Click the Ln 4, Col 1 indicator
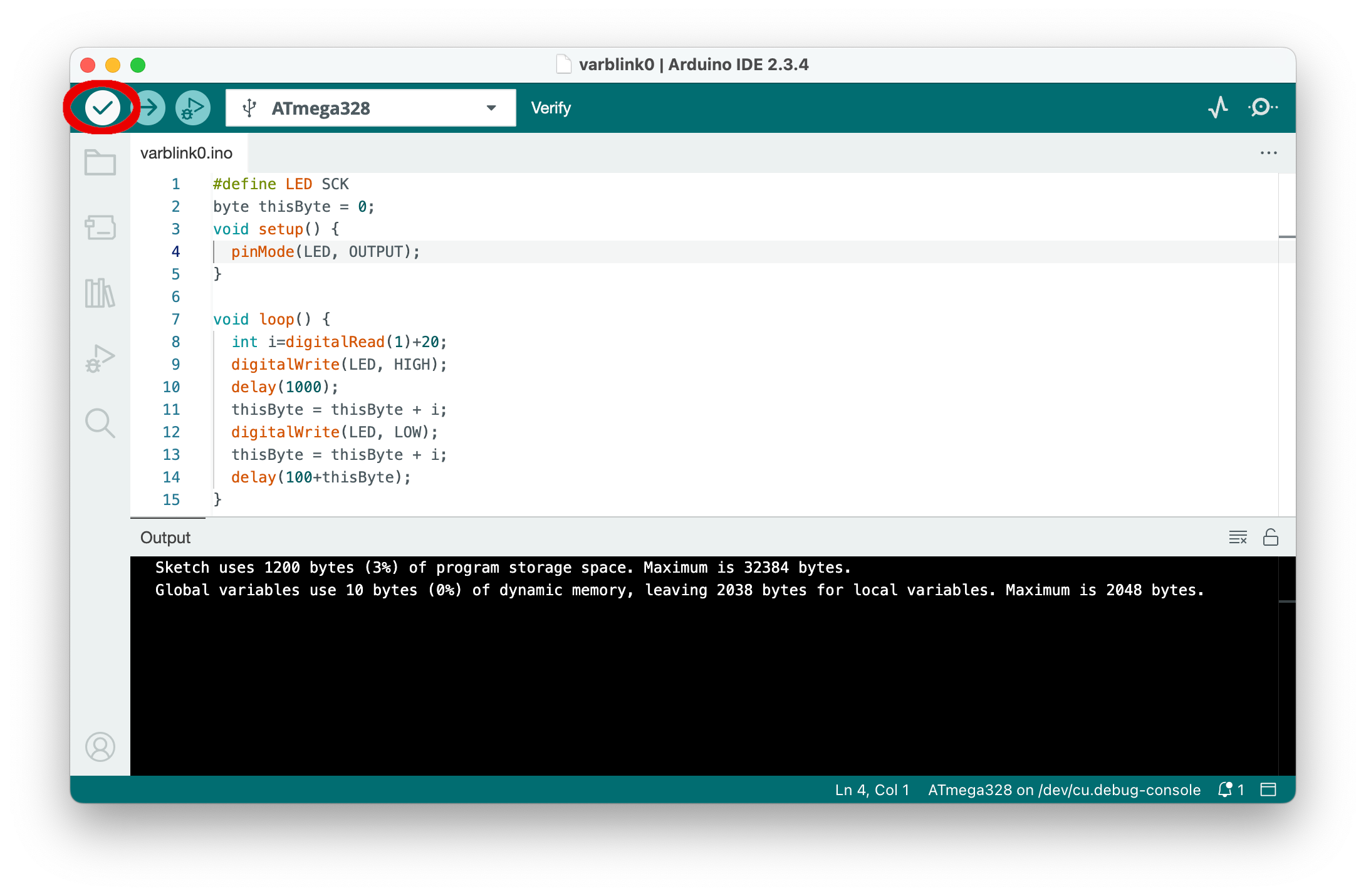The image size is (1366, 896). pos(872,789)
